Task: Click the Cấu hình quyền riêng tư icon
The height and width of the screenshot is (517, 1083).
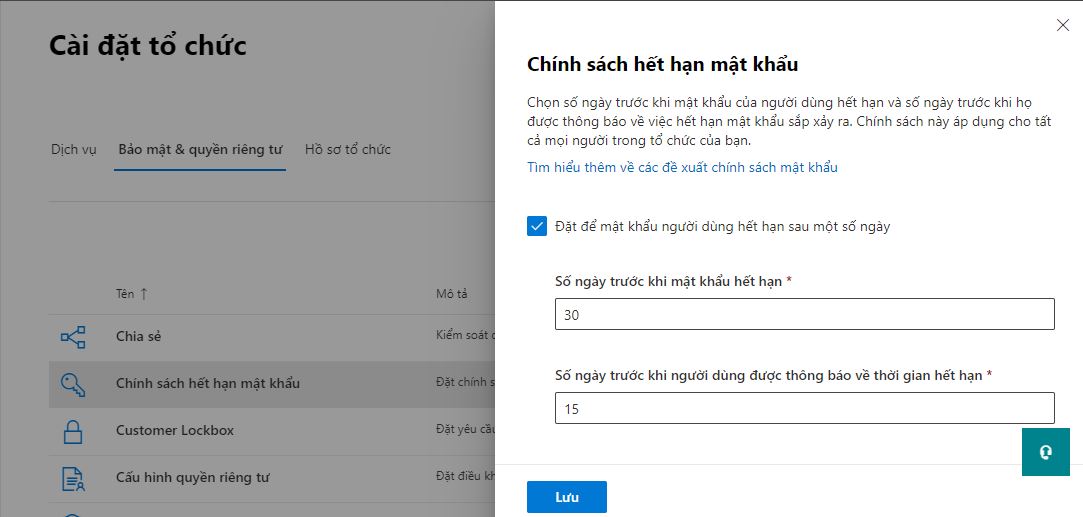Action: point(73,478)
